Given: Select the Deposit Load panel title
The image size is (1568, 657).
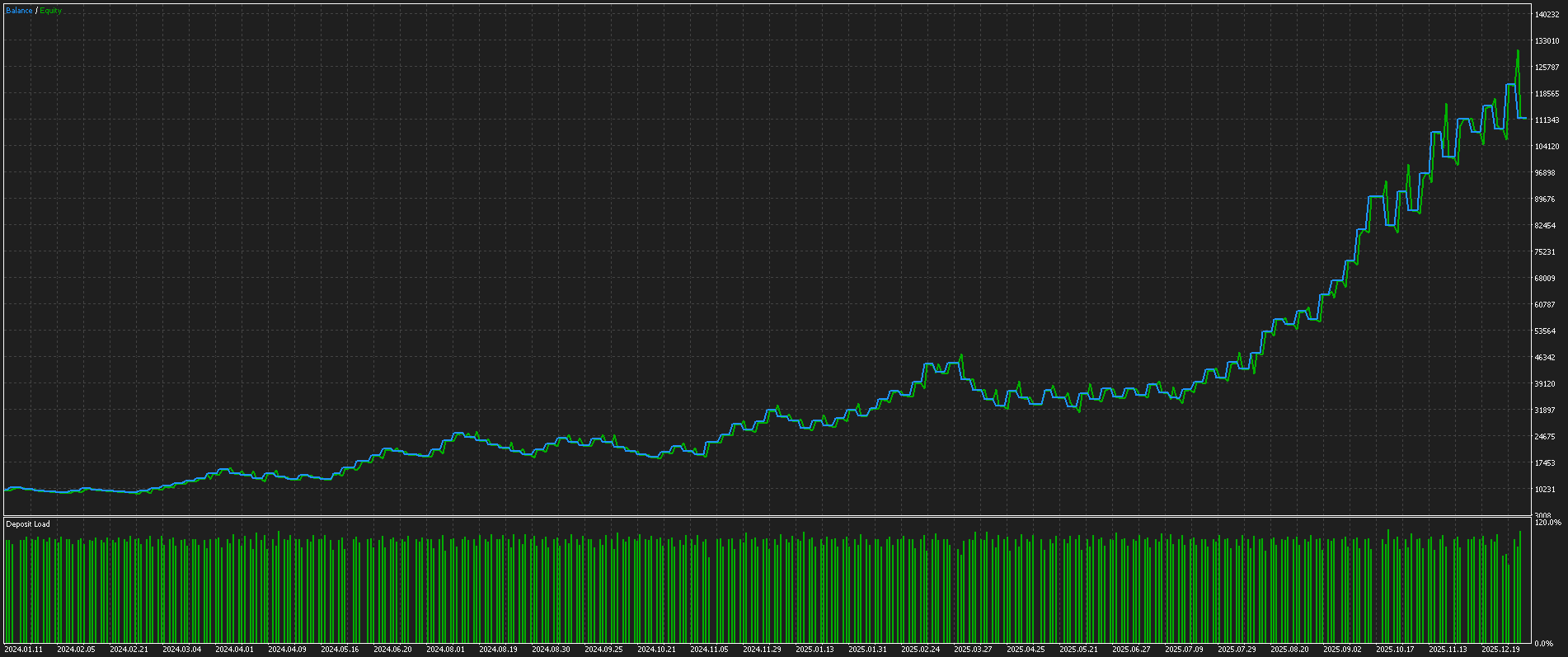Looking at the screenshot, I should click(28, 524).
